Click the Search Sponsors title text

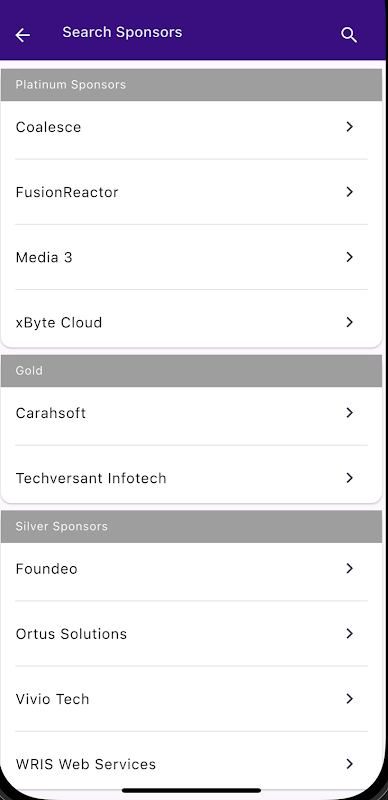coord(122,32)
